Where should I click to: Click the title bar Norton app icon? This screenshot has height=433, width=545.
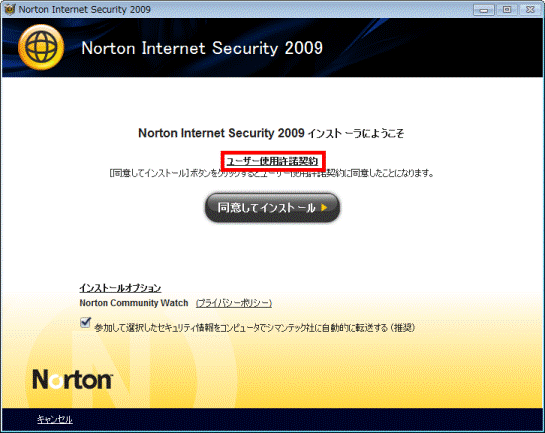9,9
